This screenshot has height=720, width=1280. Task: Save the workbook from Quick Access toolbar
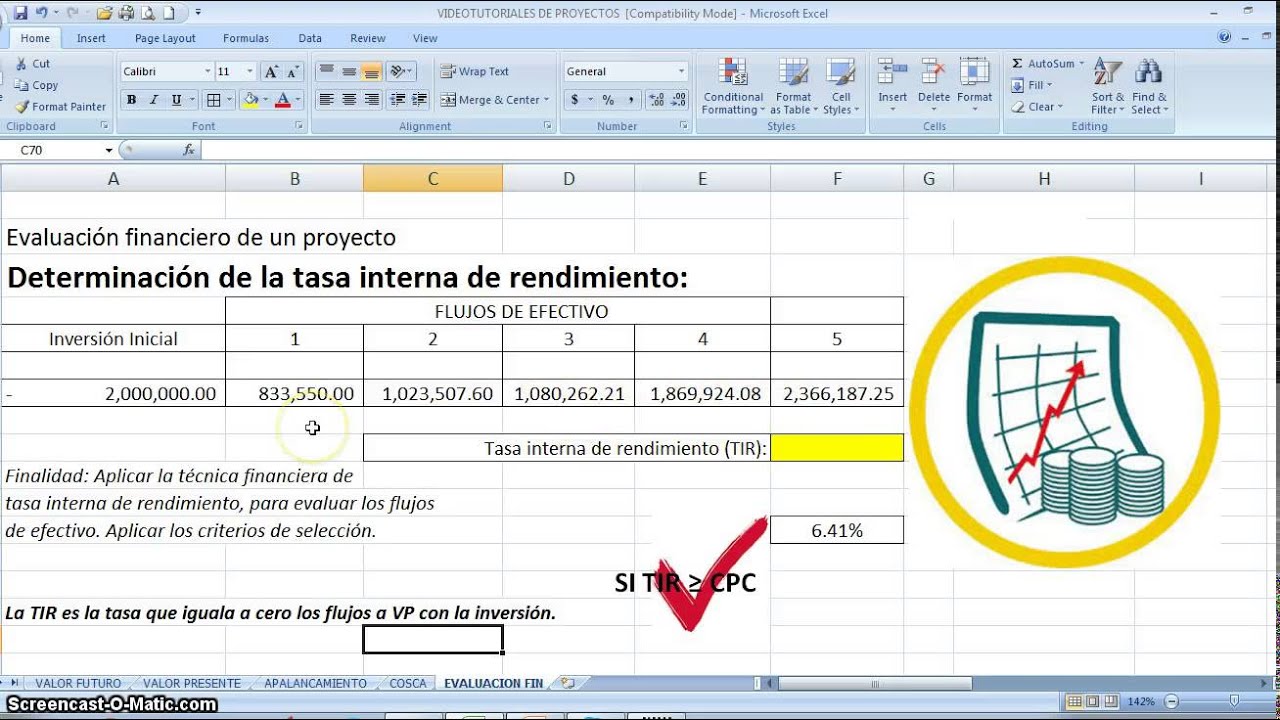[x=21, y=13]
